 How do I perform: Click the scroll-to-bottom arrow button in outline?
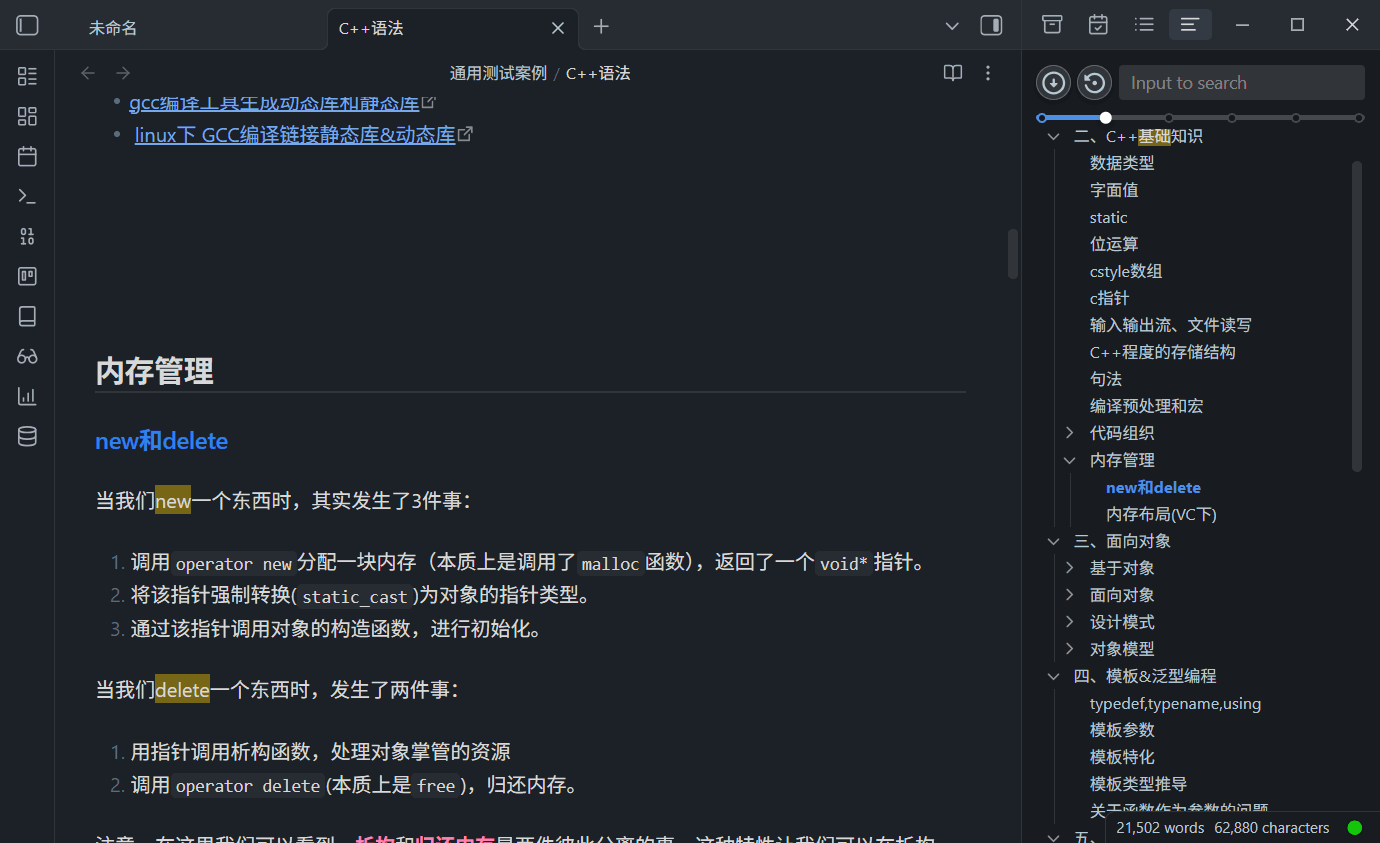pos(1053,83)
